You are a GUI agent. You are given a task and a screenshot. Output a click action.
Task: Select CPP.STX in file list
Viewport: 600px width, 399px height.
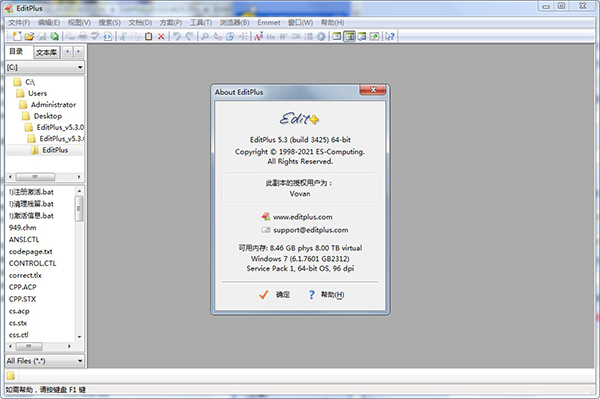[x=22, y=299]
